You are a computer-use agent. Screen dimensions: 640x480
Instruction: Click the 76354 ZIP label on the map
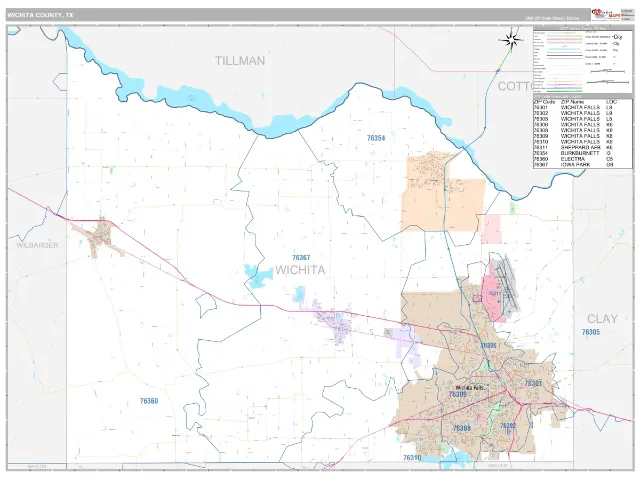376,138
